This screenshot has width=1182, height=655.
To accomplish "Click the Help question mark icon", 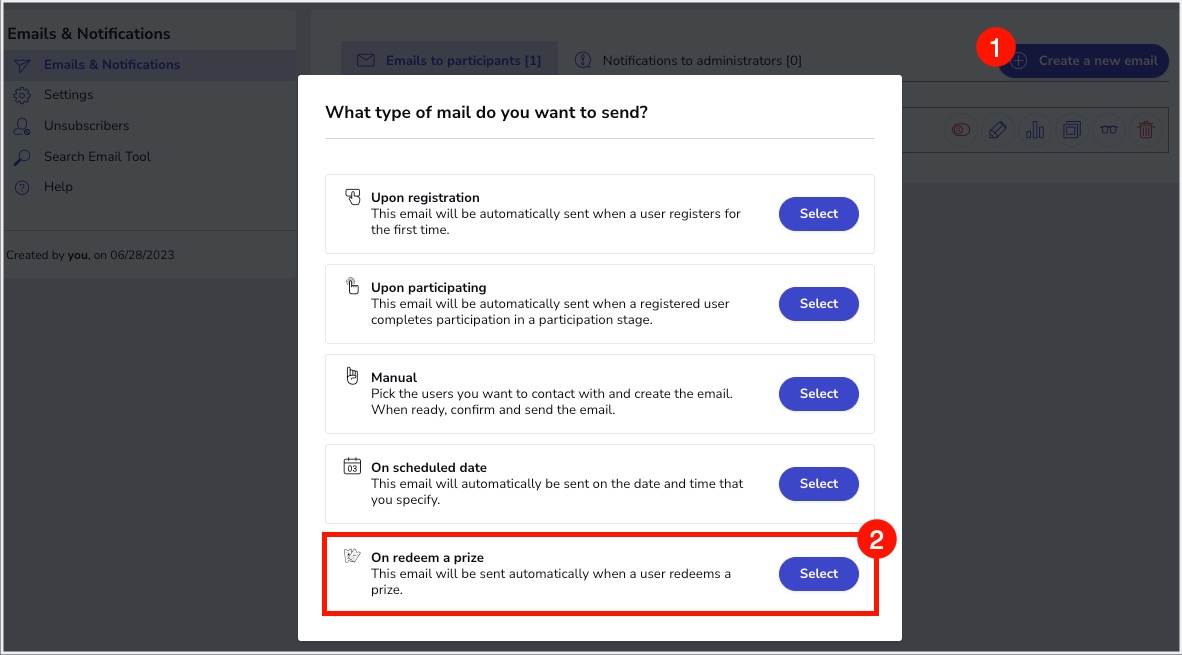I will click(x=22, y=187).
